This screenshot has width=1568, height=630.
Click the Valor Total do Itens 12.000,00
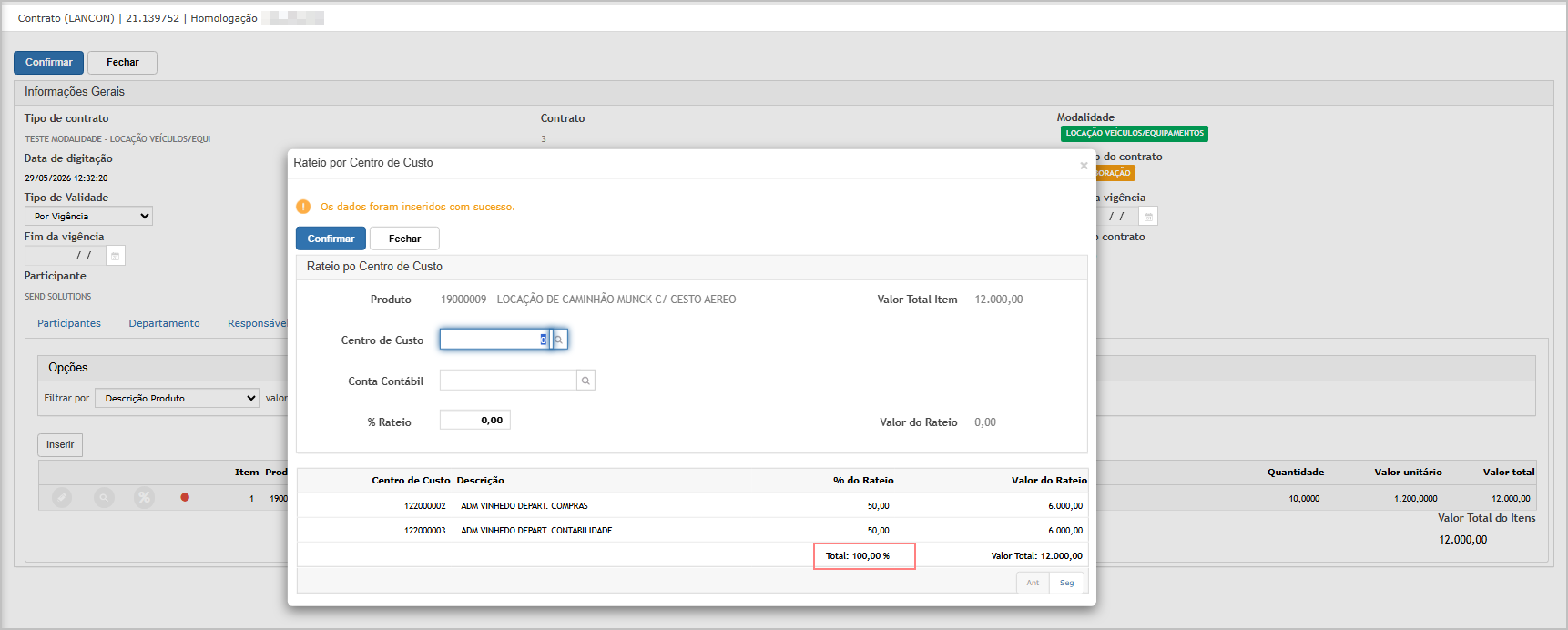pyautogui.click(x=1462, y=540)
